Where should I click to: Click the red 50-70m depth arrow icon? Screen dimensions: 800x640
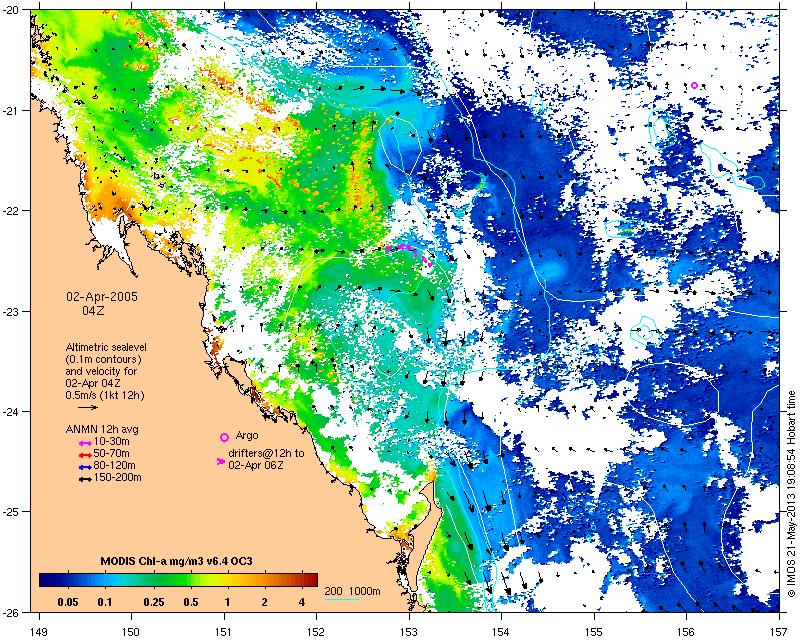pyautogui.click(x=85, y=455)
